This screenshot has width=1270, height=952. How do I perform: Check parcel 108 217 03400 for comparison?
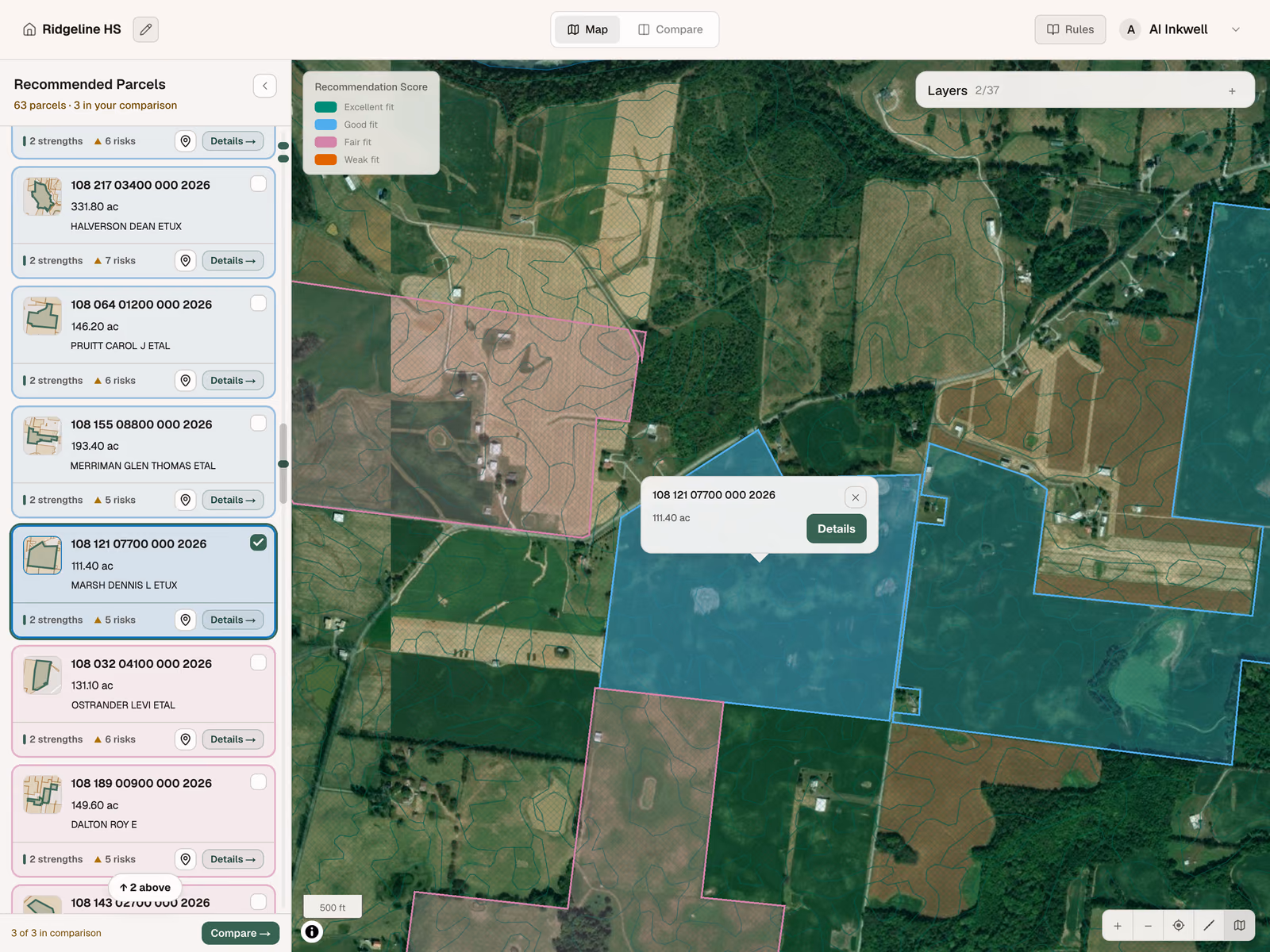tap(258, 184)
